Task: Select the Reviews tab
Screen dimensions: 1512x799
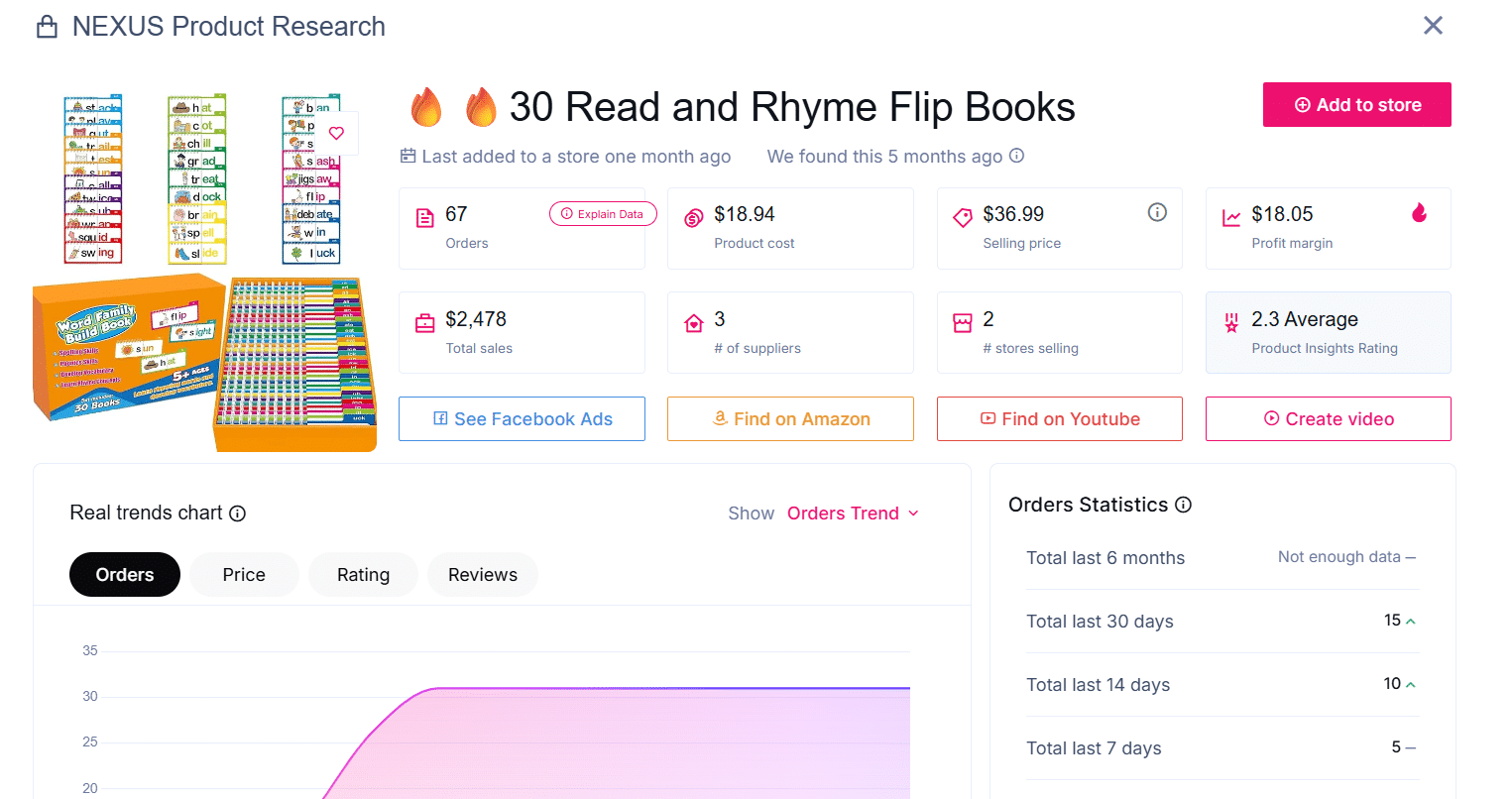Action: pos(483,574)
